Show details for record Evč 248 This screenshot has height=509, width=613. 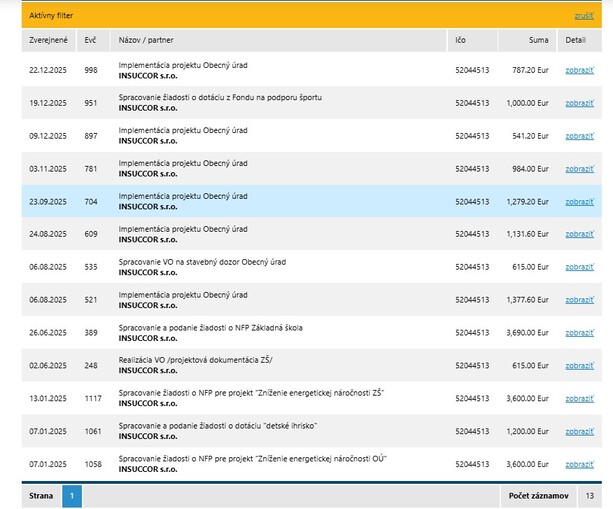pos(579,366)
